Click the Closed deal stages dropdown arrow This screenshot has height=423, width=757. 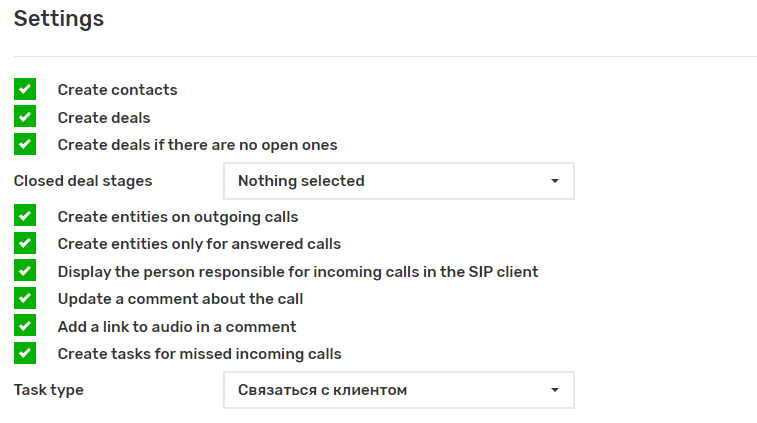555,181
